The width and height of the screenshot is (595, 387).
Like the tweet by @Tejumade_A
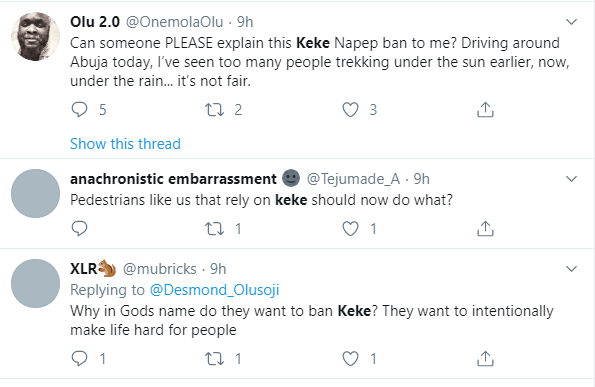click(x=350, y=228)
